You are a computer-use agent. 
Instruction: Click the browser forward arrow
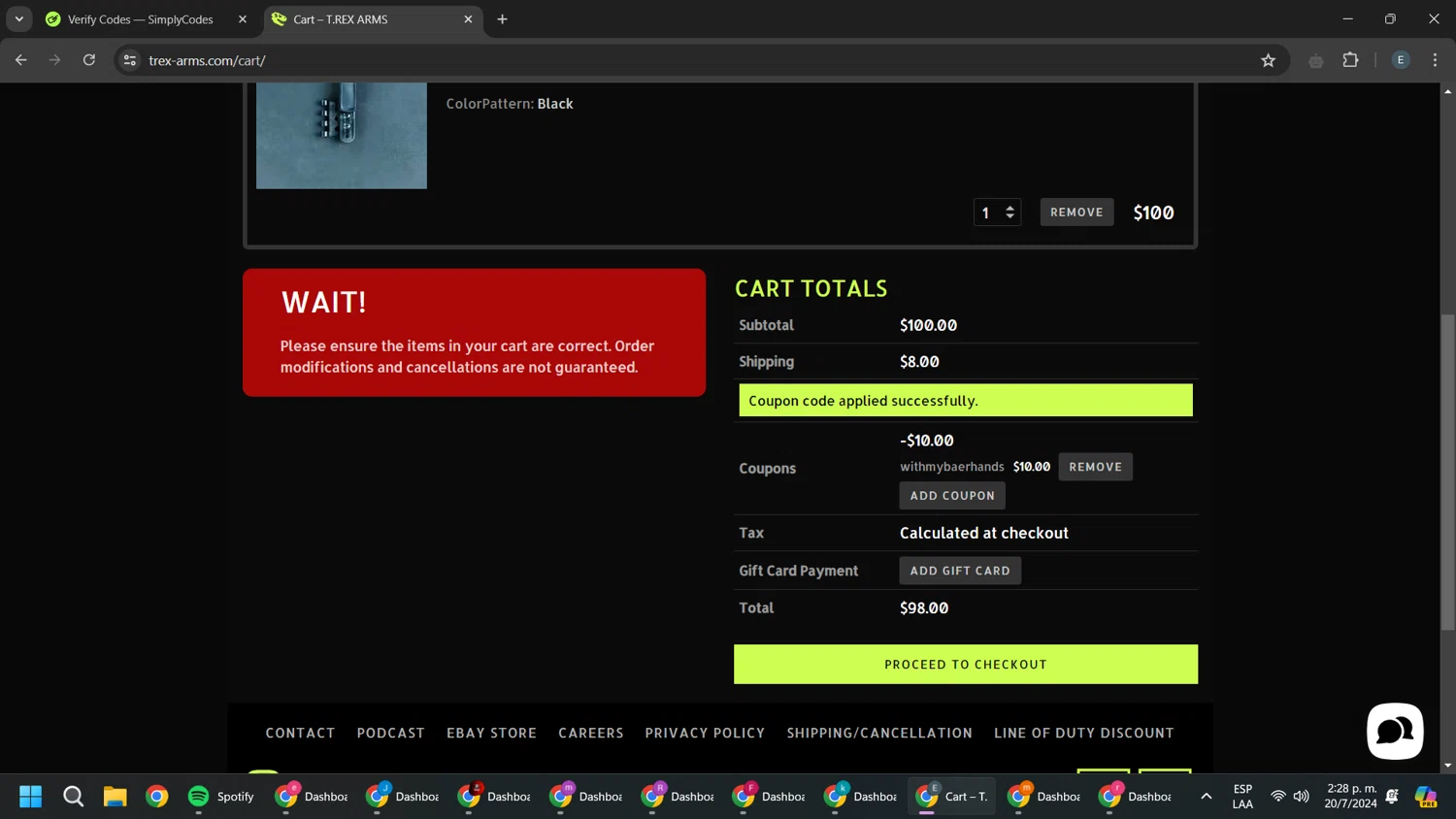click(55, 60)
